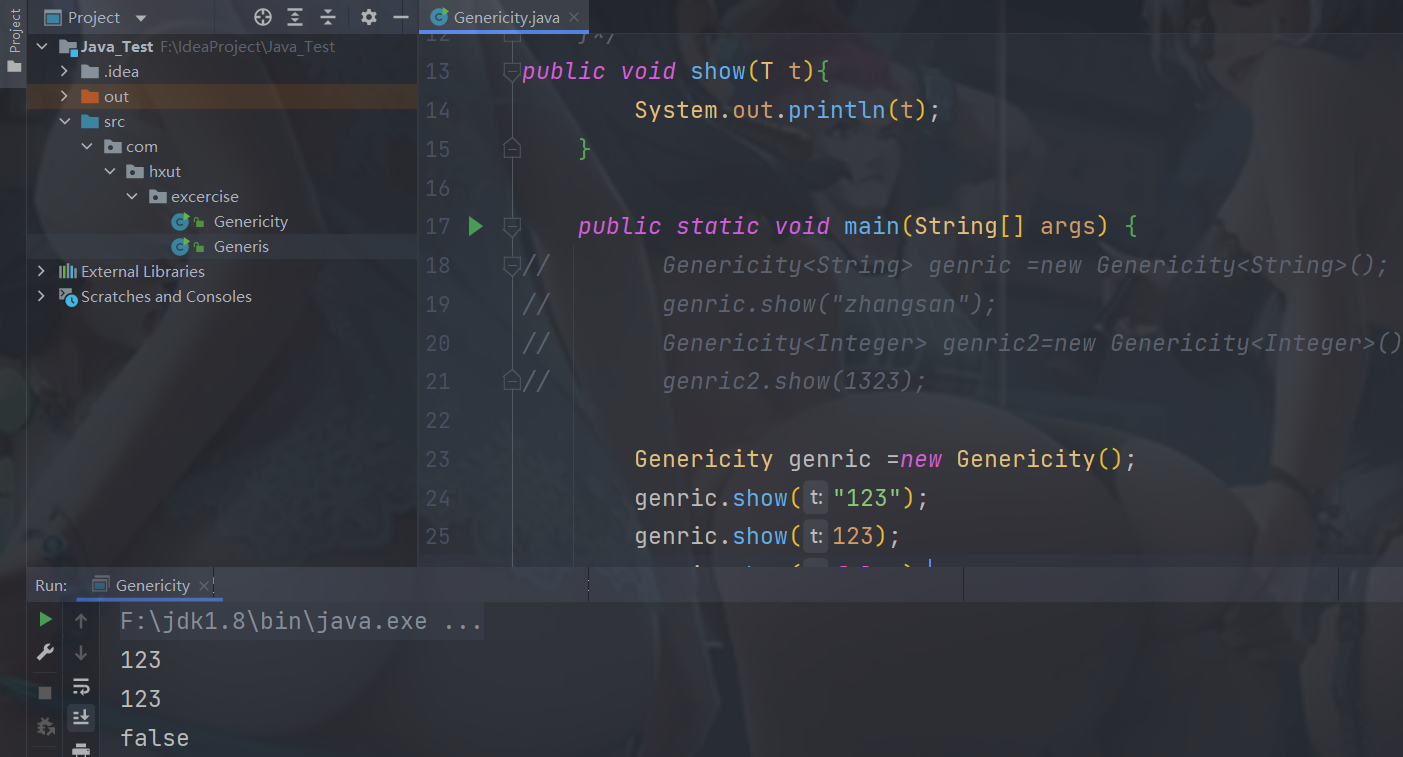This screenshot has width=1403, height=757.
Task: Print the console output
Action: point(81,749)
